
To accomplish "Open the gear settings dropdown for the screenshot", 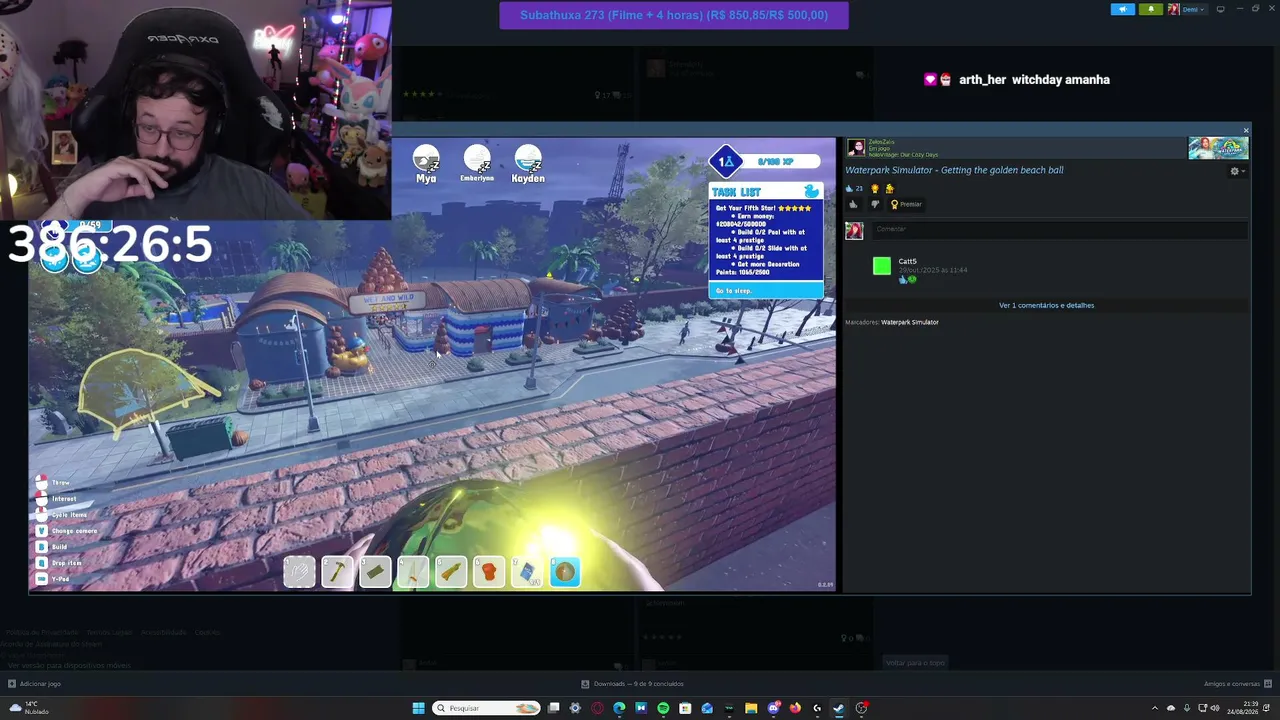I will coord(1236,171).
